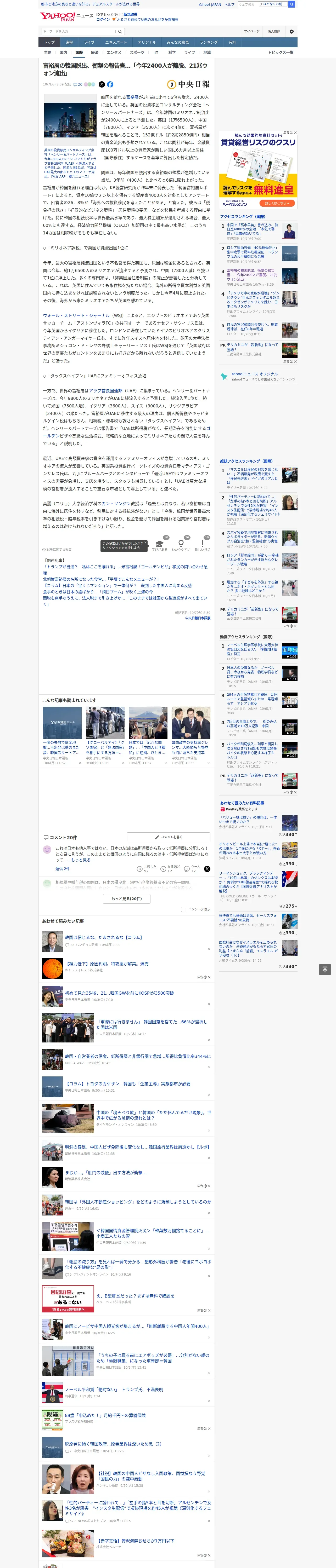Click the search magnifier icon beside the keyword field
This screenshot has height=1568, width=336.
(120, 31)
